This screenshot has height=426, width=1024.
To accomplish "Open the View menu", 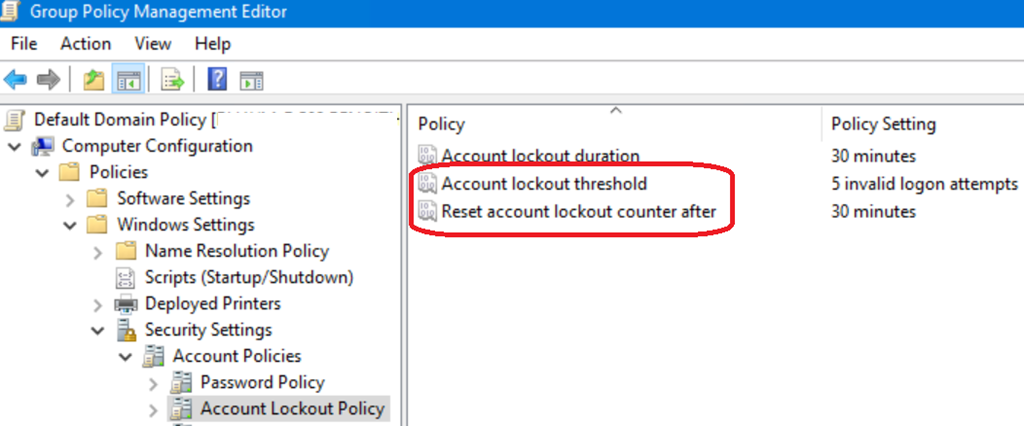I will coord(153,44).
